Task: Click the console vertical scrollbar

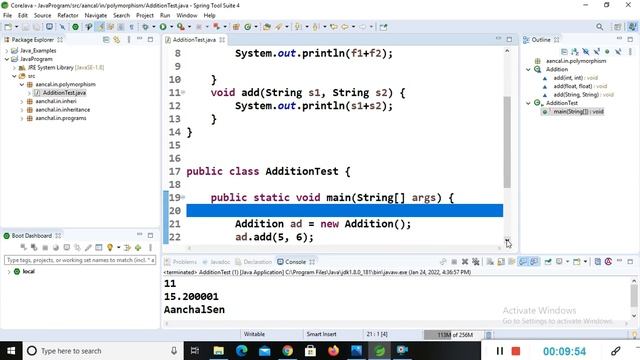Action: (x=634, y=299)
